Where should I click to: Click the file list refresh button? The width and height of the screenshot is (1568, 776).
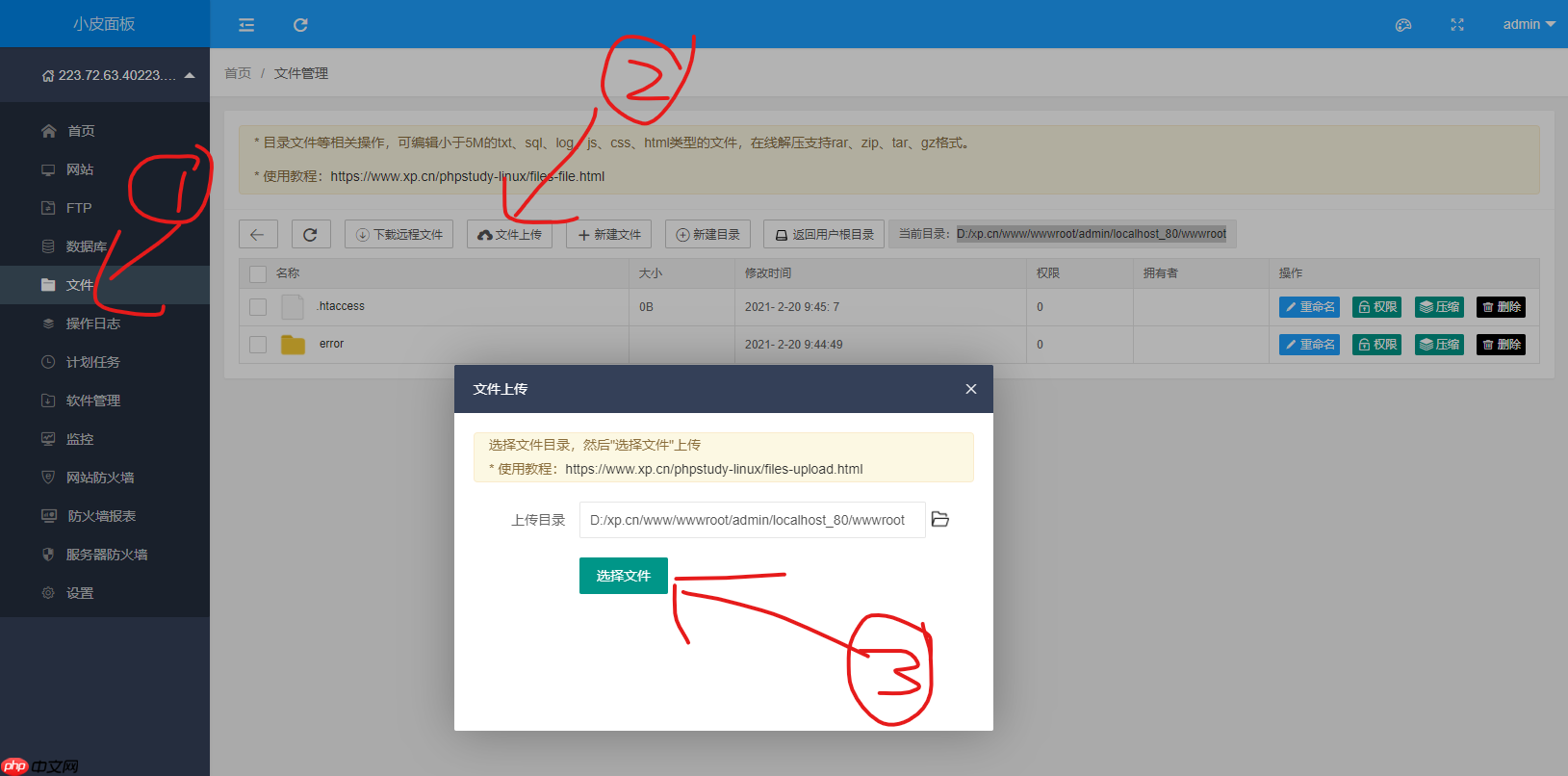(x=311, y=234)
